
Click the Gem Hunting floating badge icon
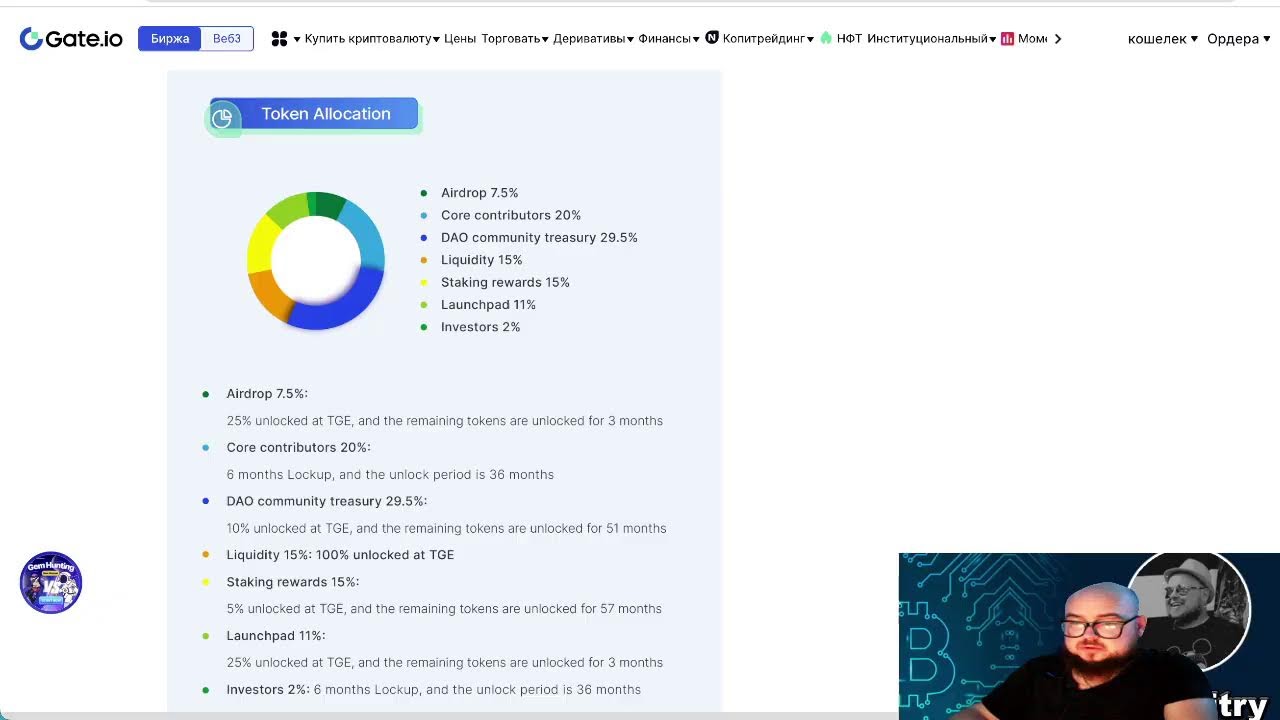(x=51, y=582)
